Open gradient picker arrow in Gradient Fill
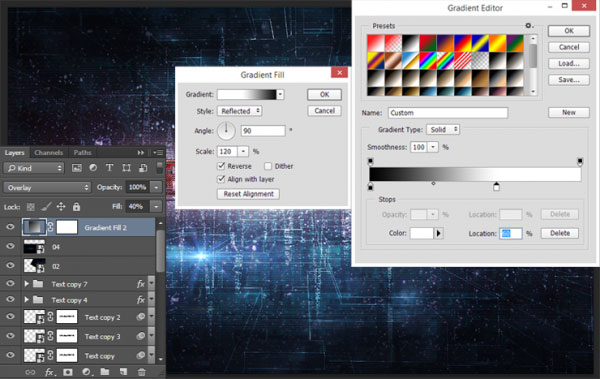This screenshot has height=379, width=600. (x=280, y=95)
